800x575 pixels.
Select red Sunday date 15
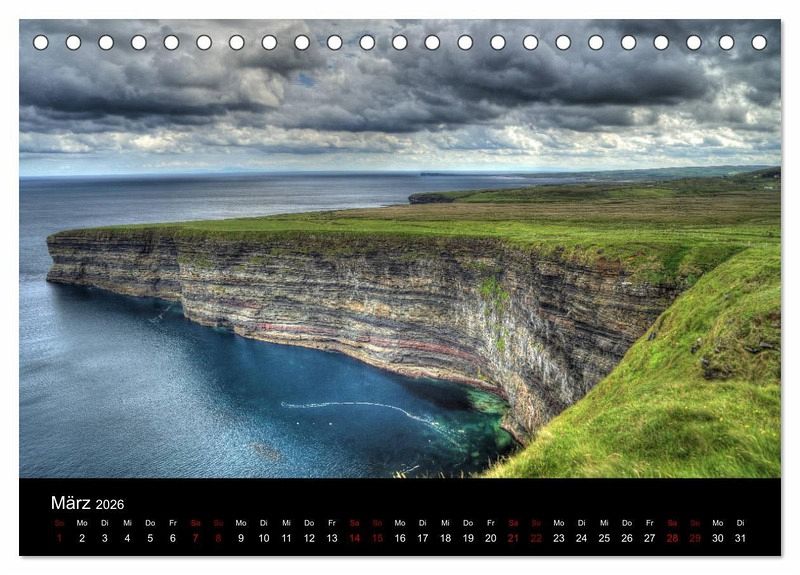[x=377, y=538]
